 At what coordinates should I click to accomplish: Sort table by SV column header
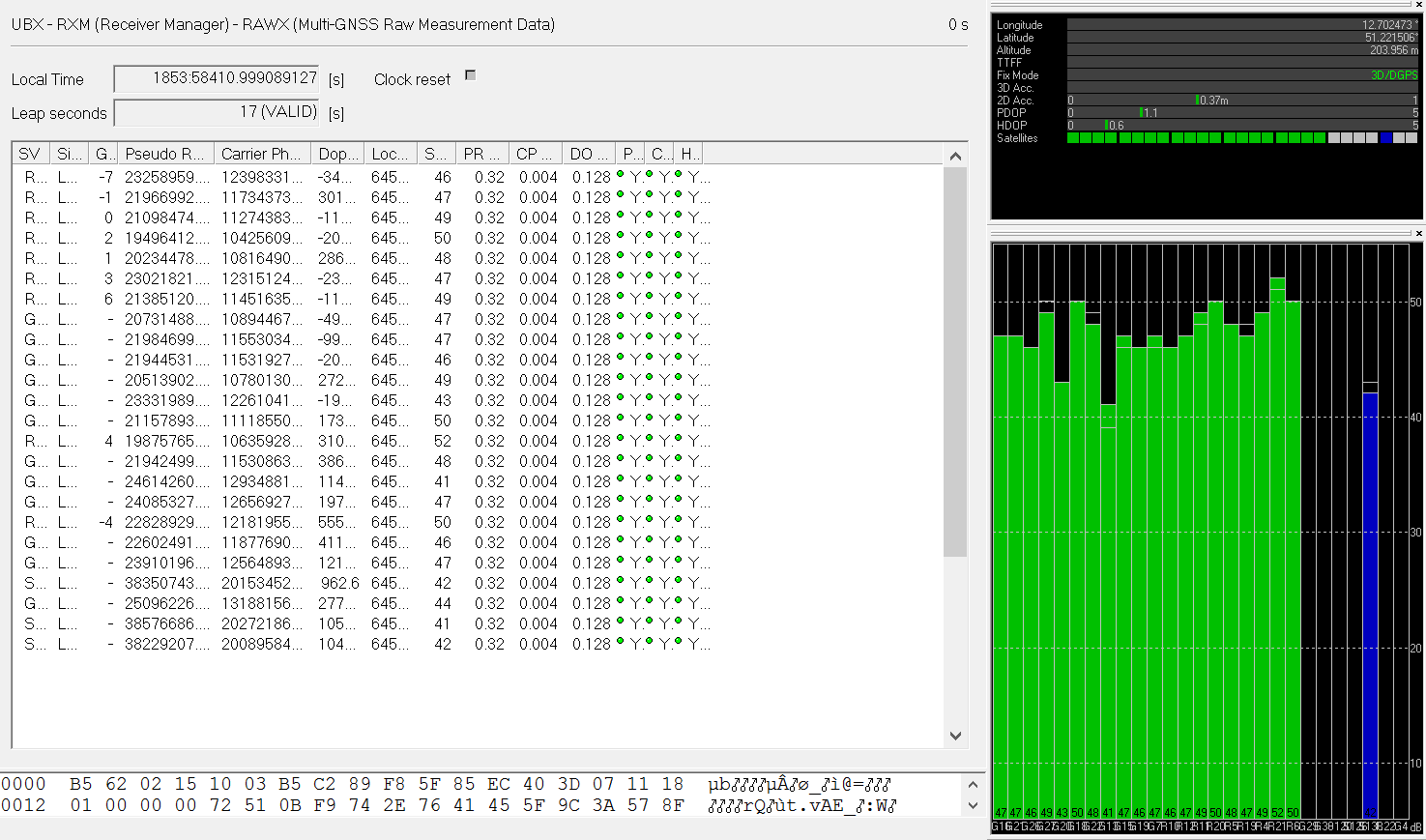(x=30, y=154)
